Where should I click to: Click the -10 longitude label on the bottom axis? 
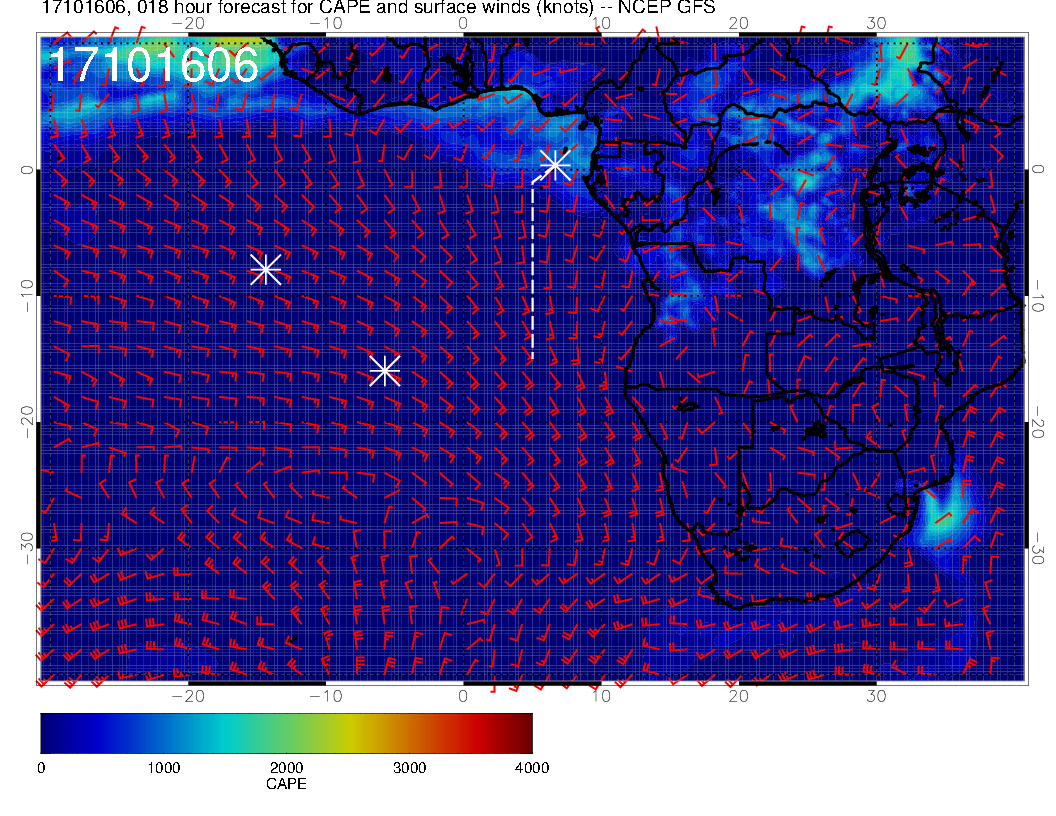click(326, 696)
